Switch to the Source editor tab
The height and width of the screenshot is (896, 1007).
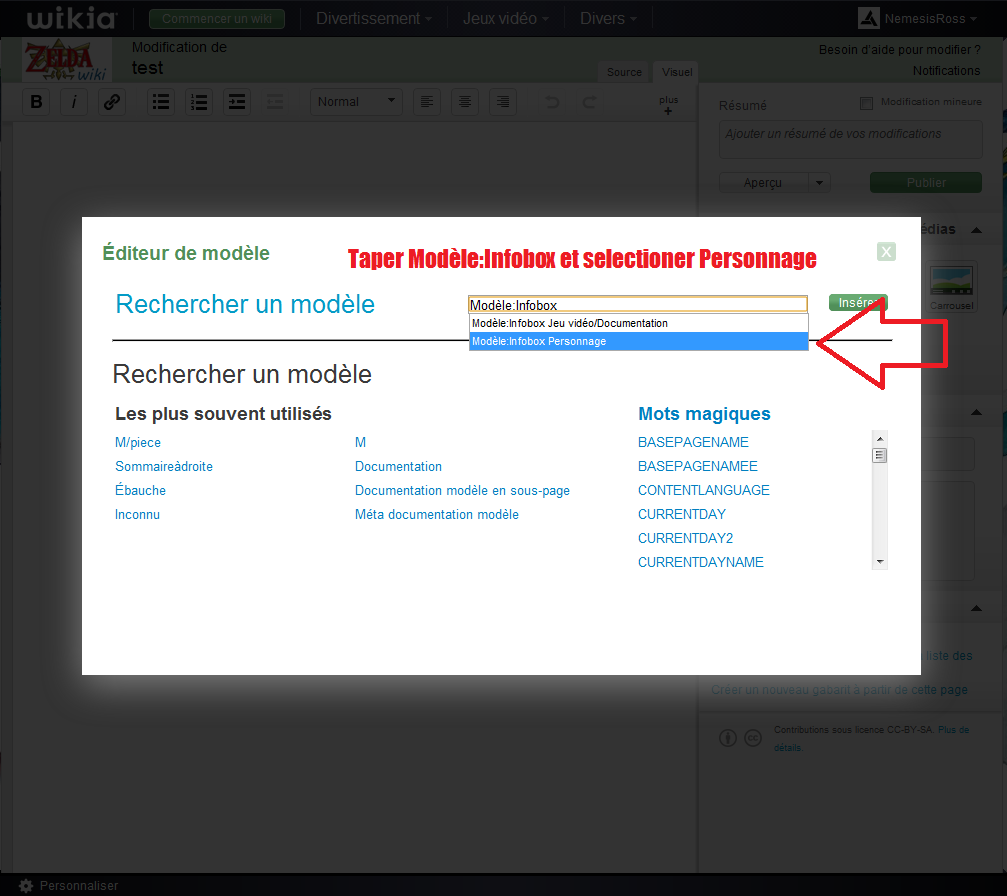(x=624, y=72)
